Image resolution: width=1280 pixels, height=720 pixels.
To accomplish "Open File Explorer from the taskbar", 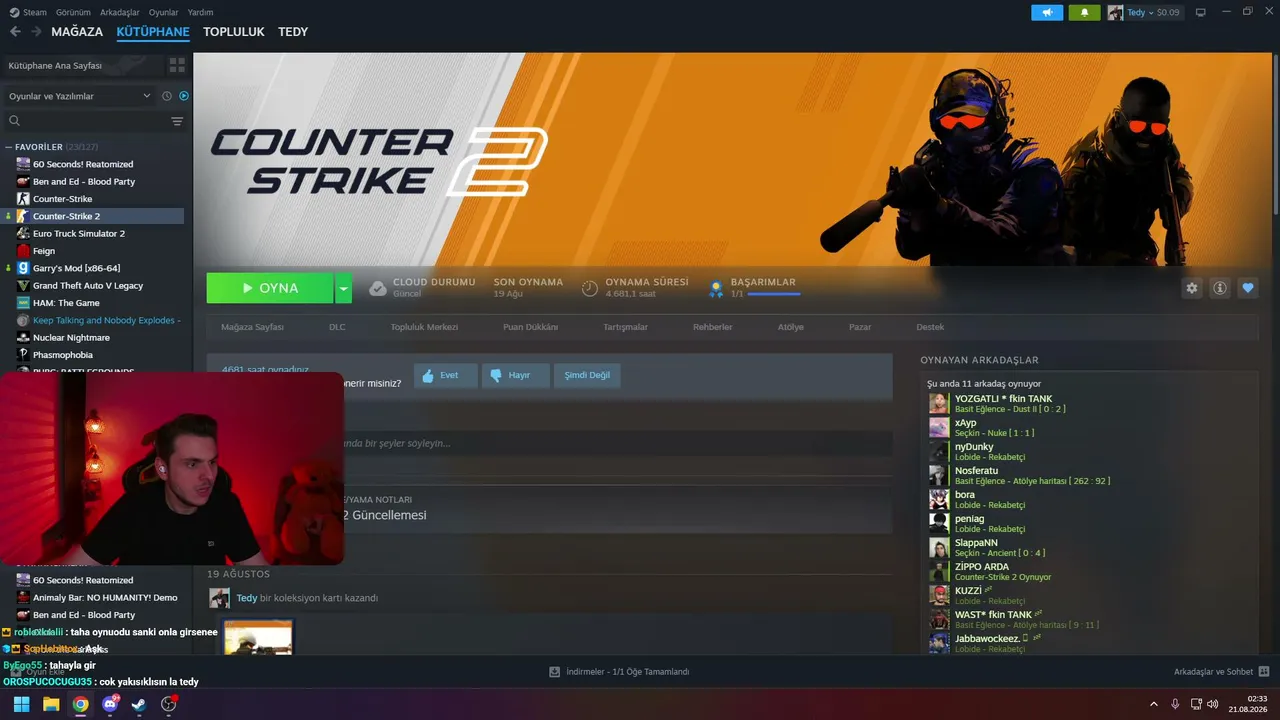I will pos(51,704).
